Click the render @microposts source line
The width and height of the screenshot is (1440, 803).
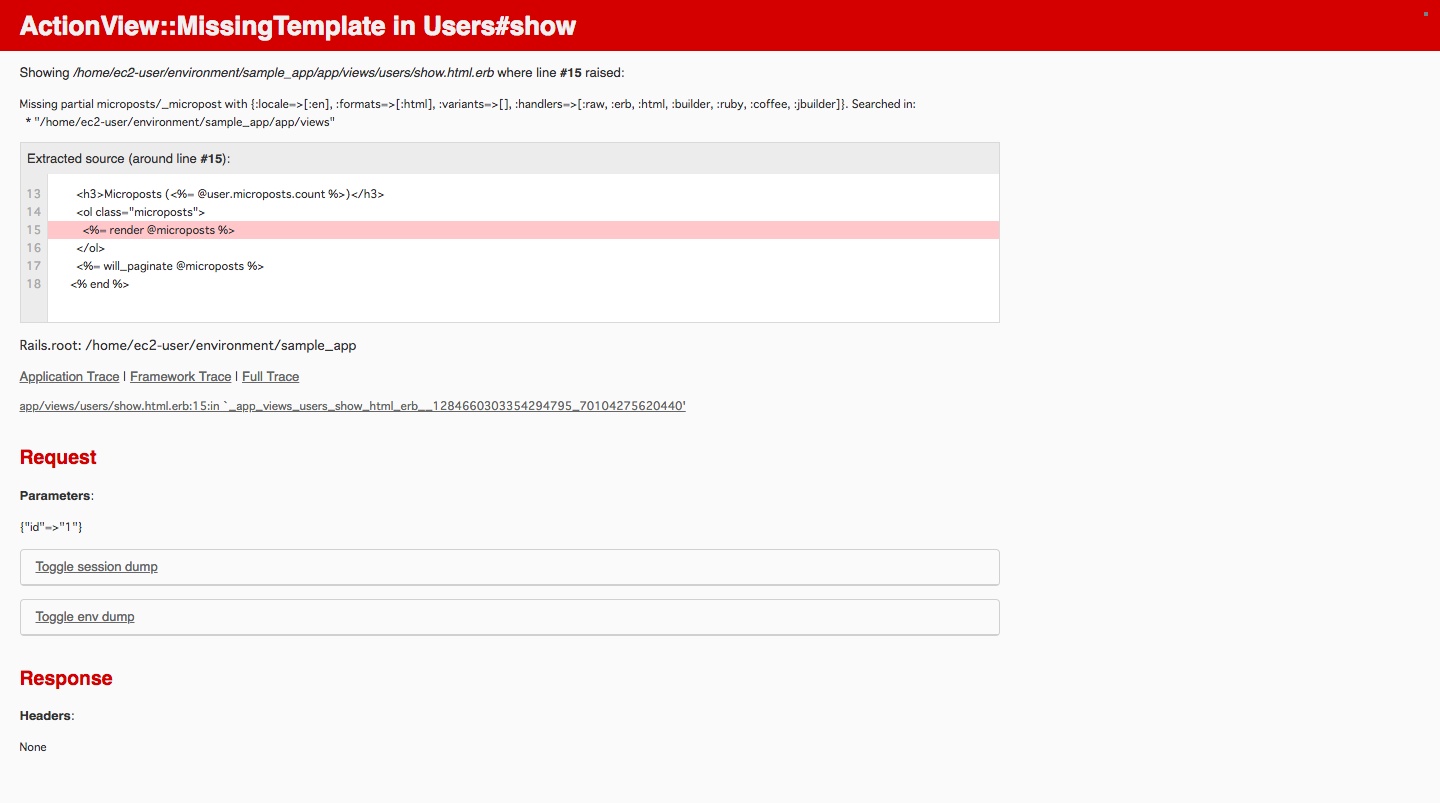point(155,230)
